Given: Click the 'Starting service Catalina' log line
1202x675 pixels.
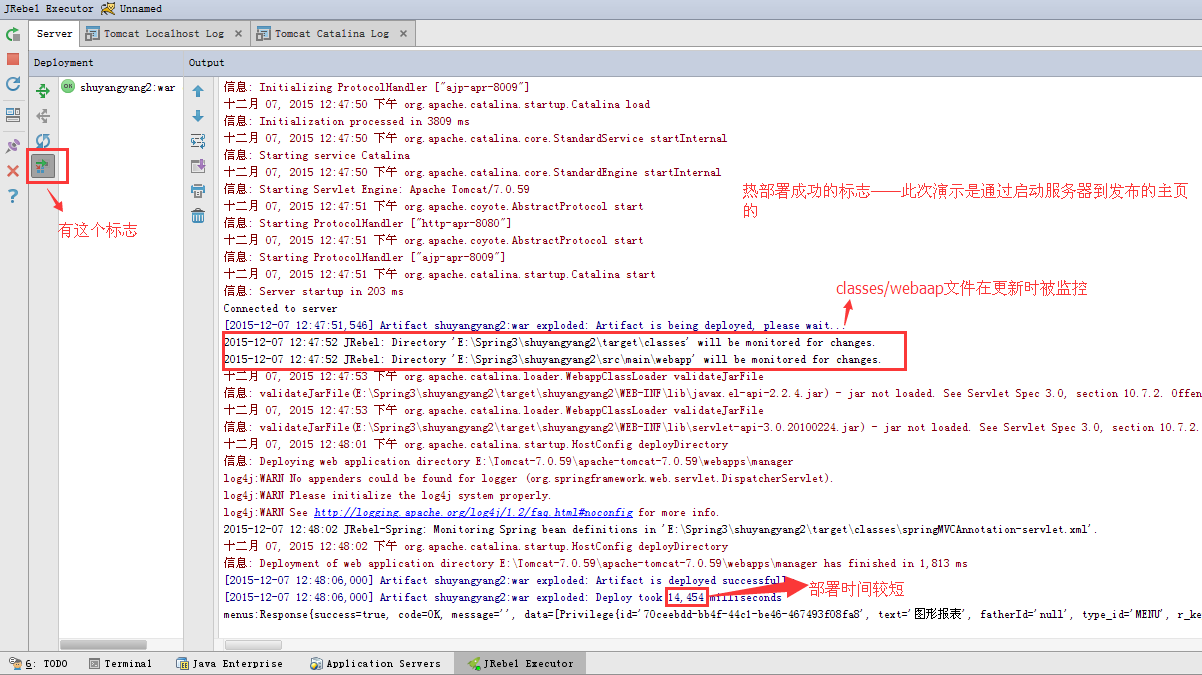Looking at the screenshot, I should click(316, 155).
